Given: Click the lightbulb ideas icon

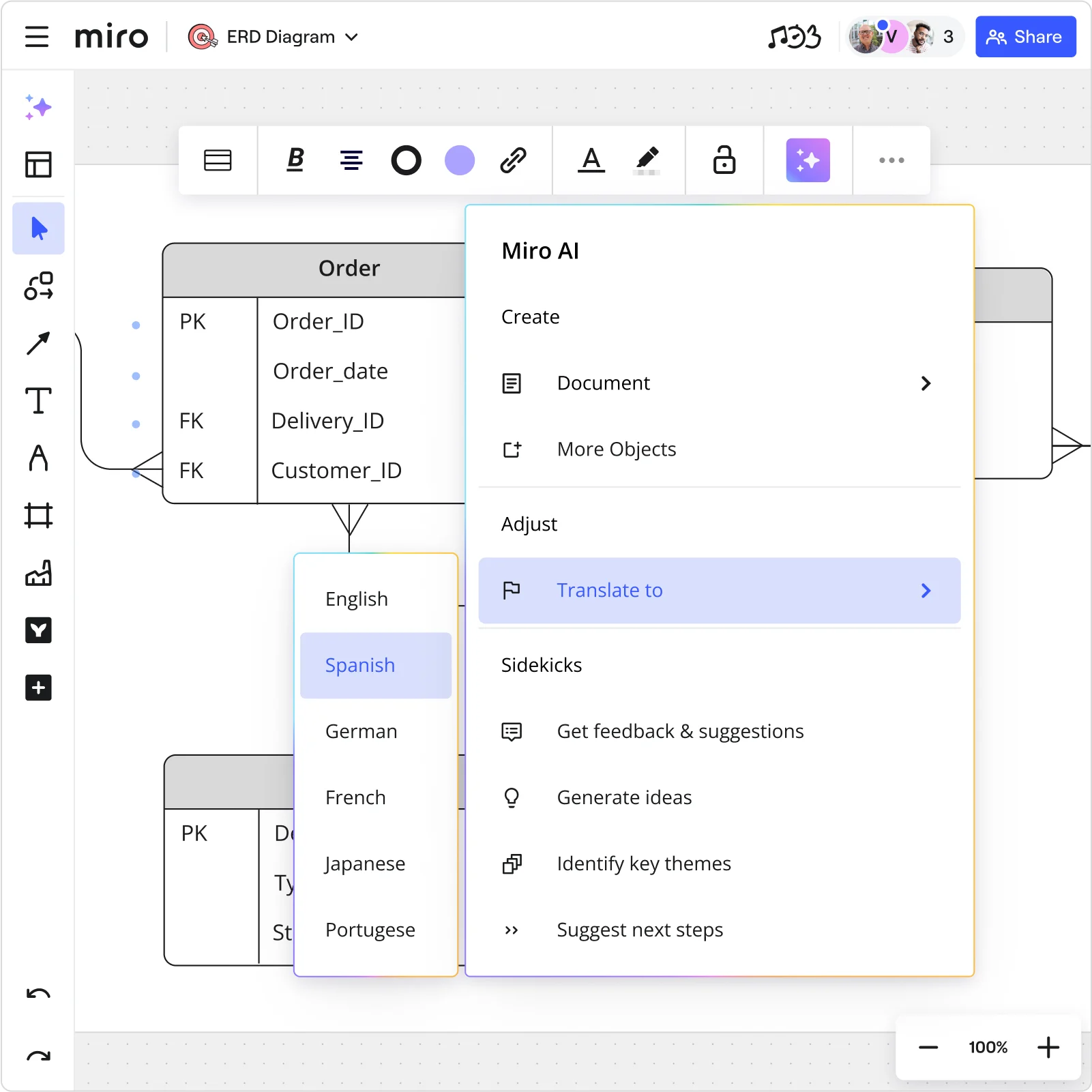Looking at the screenshot, I should pos(512,798).
